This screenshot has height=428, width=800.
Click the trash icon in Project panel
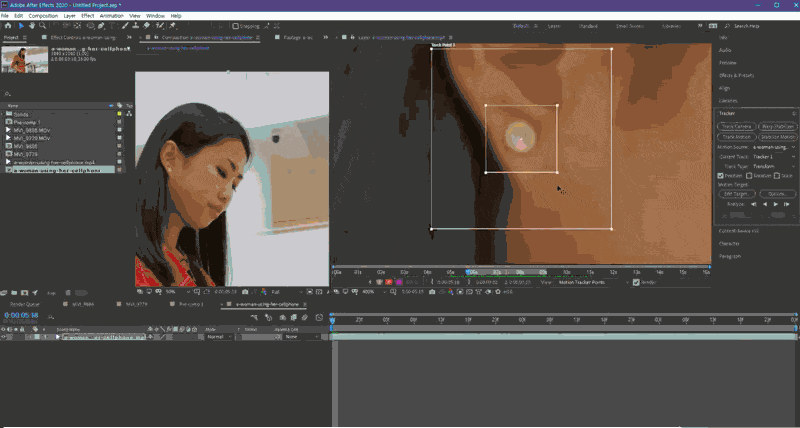click(x=68, y=293)
